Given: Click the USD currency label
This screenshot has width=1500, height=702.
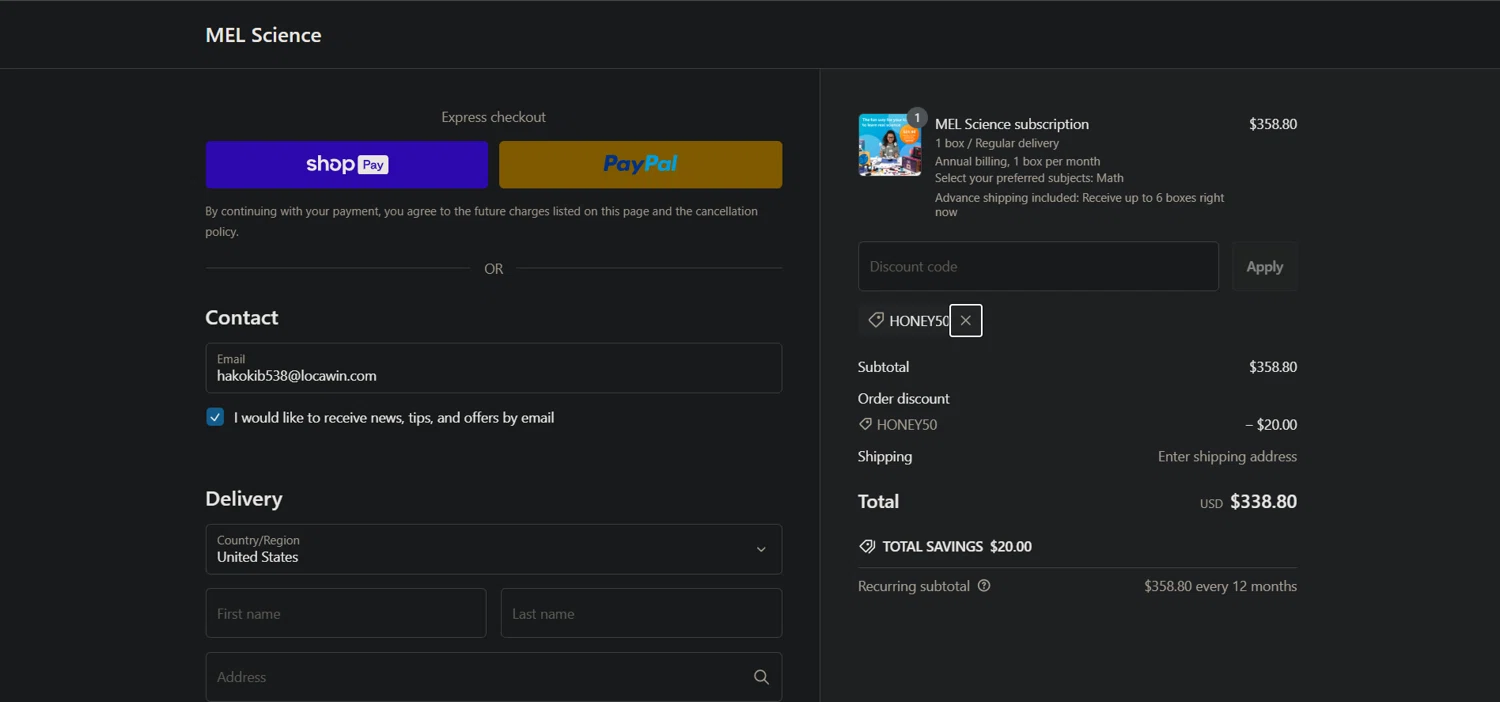Looking at the screenshot, I should point(1211,504).
